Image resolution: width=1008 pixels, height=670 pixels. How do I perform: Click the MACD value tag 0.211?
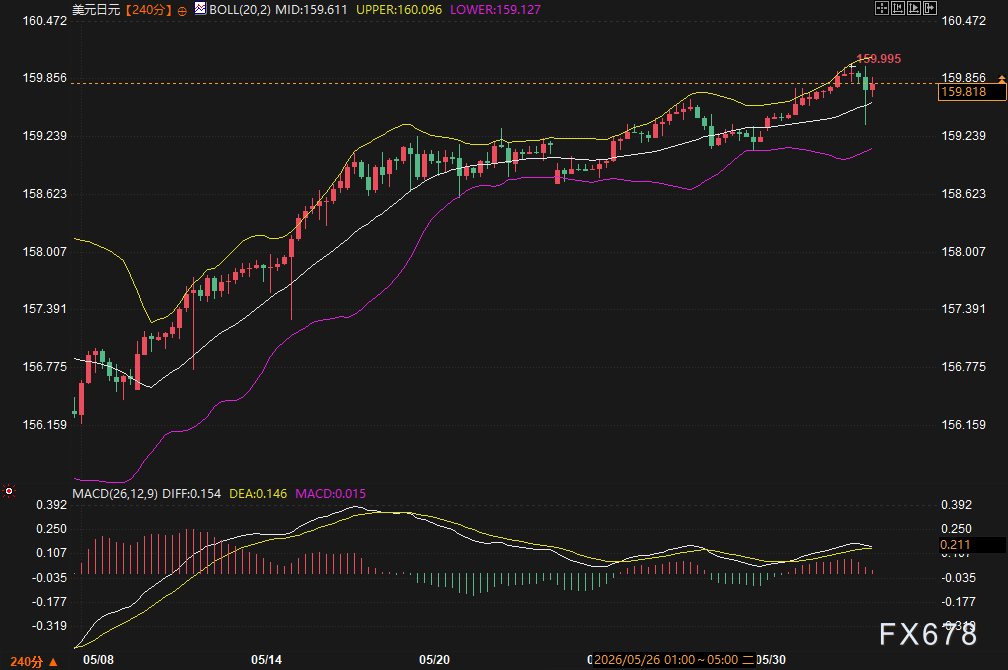point(972,545)
